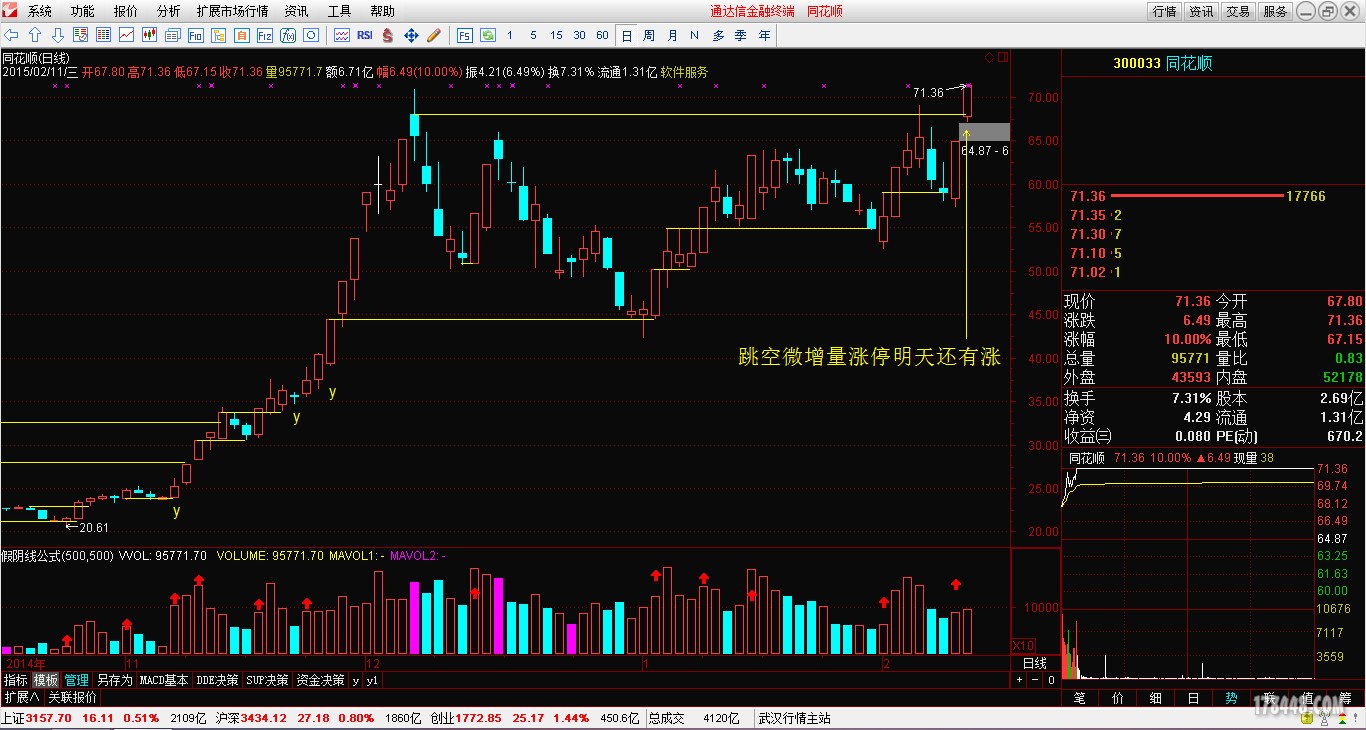Click the F5 toolbar icon
This screenshot has width=1366, height=730.
click(x=465, y=35)
